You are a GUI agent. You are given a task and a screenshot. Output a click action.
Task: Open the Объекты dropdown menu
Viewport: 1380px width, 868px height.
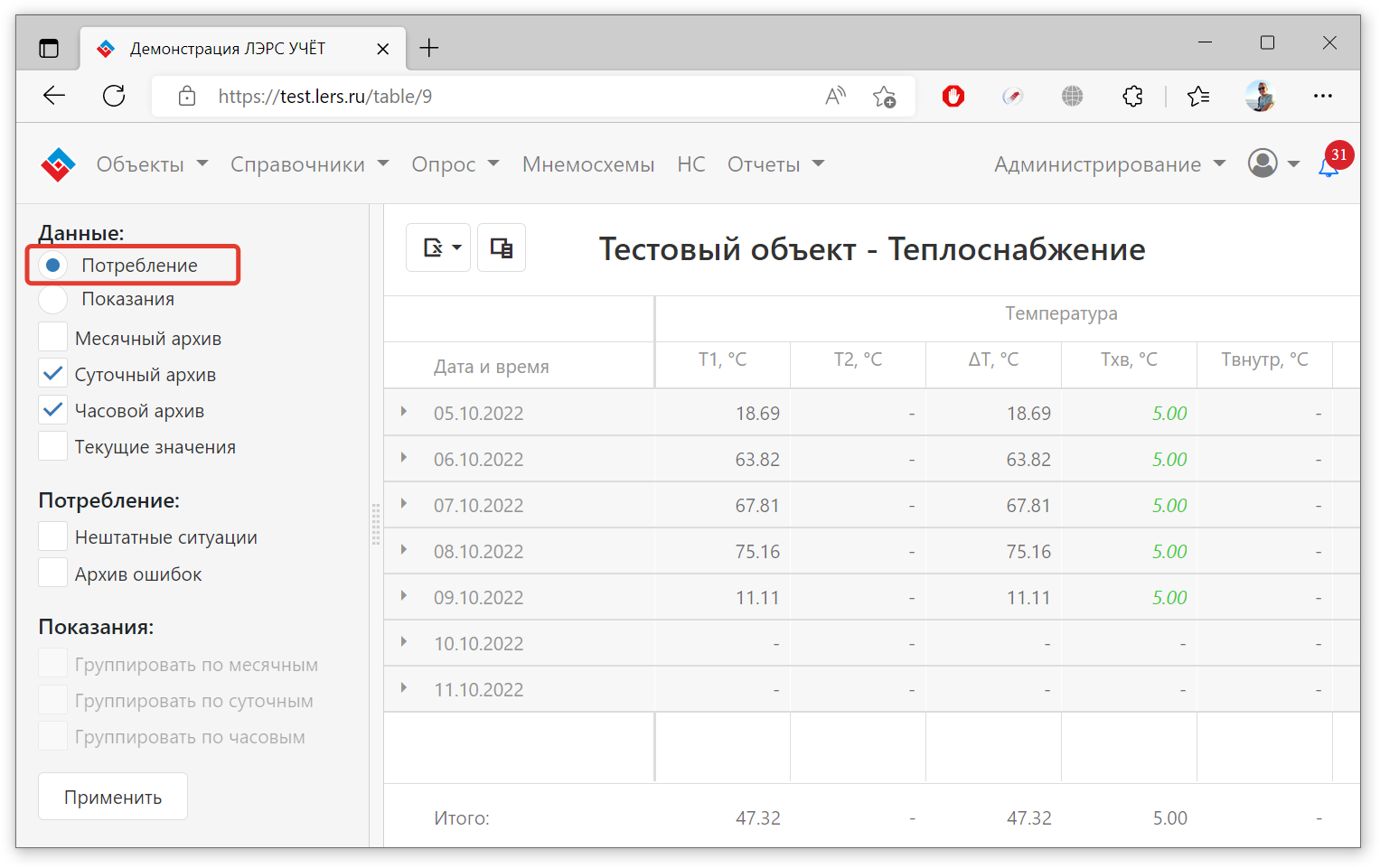point(152,164)
